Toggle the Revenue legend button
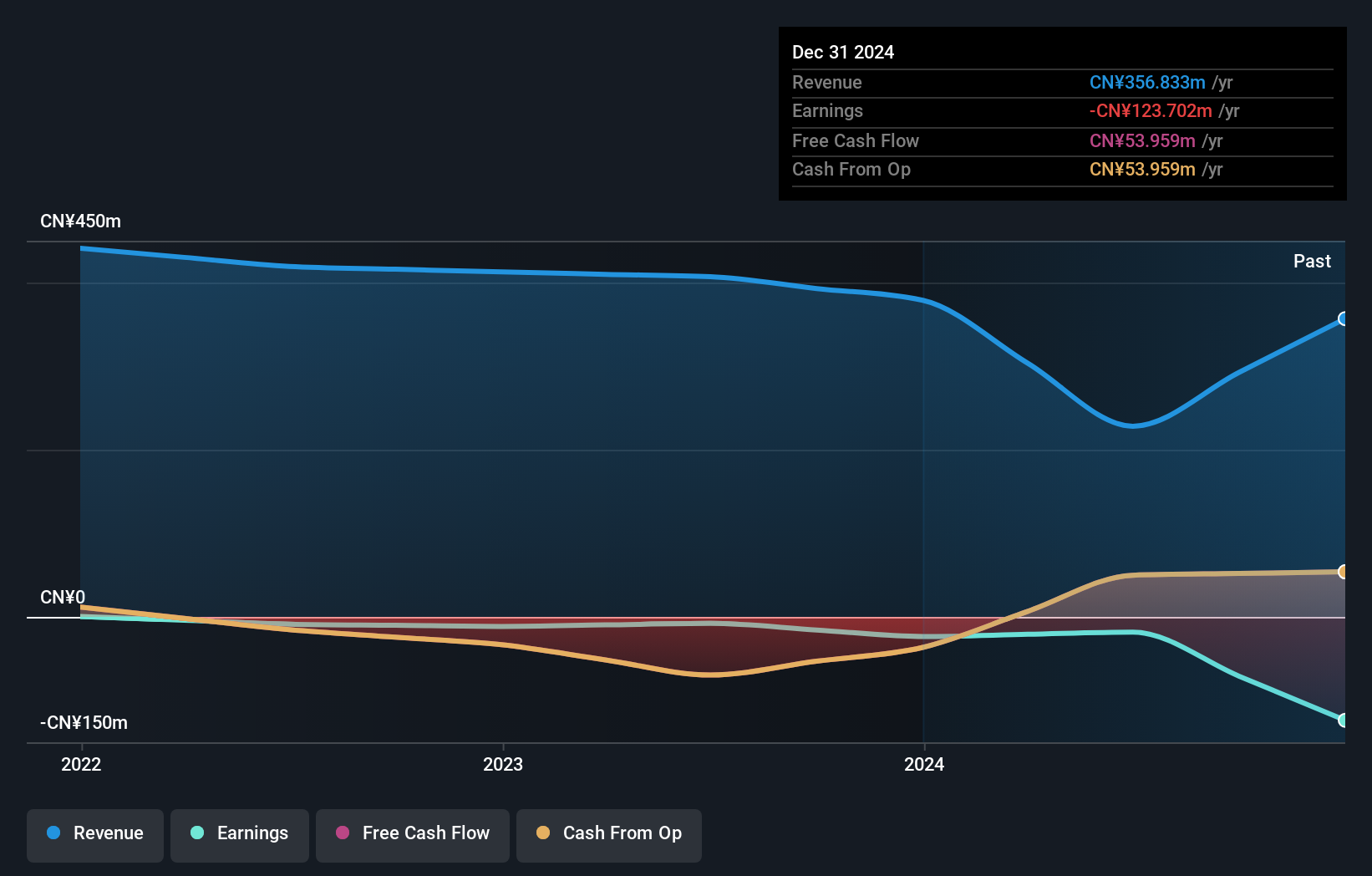 [x=95, y=835]
